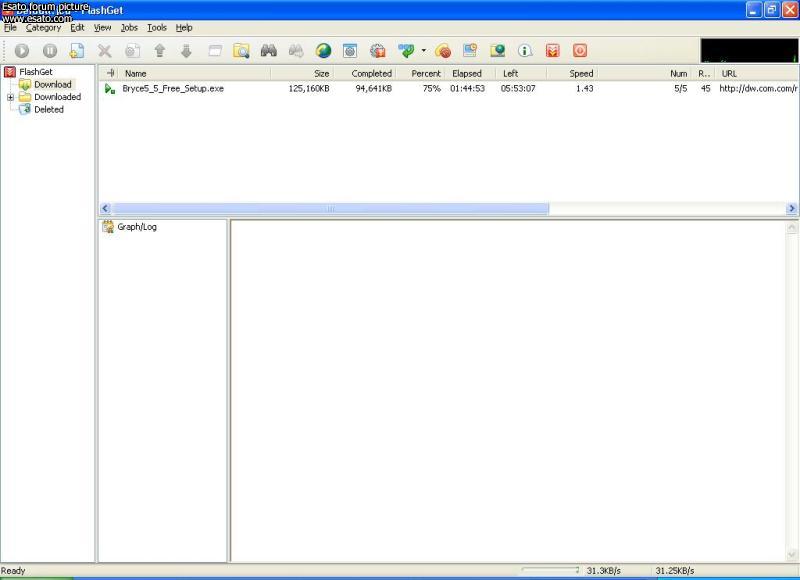Open the View menu
800x580 pixels.
[102, 28]
